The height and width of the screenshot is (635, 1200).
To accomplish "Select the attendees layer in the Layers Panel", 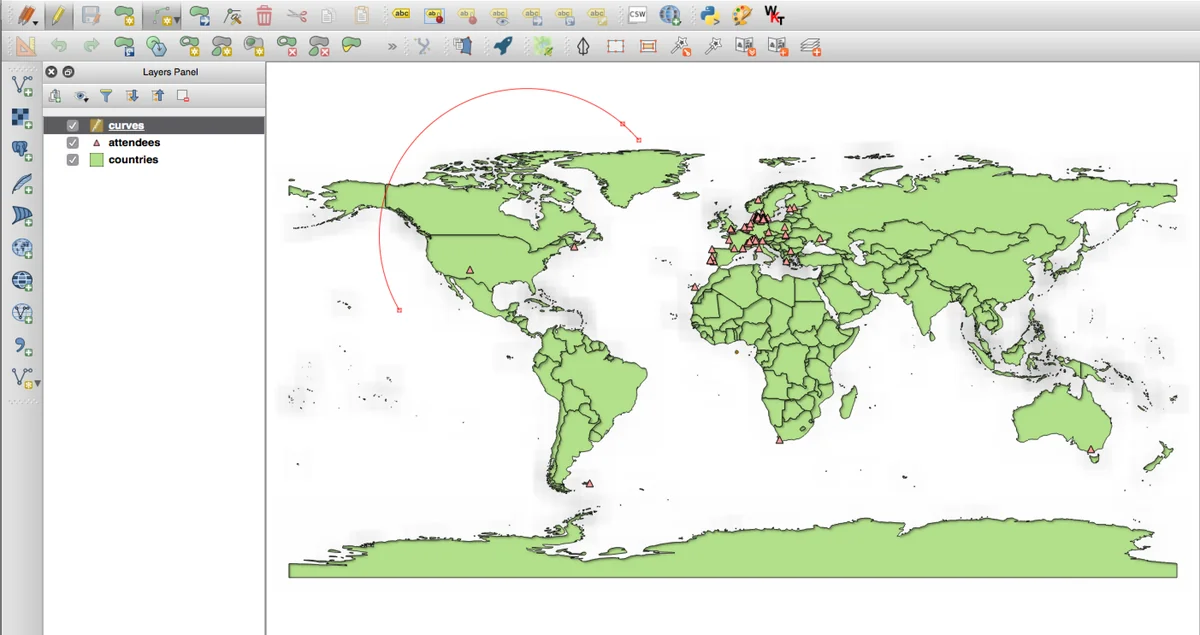I will [134, 143].
